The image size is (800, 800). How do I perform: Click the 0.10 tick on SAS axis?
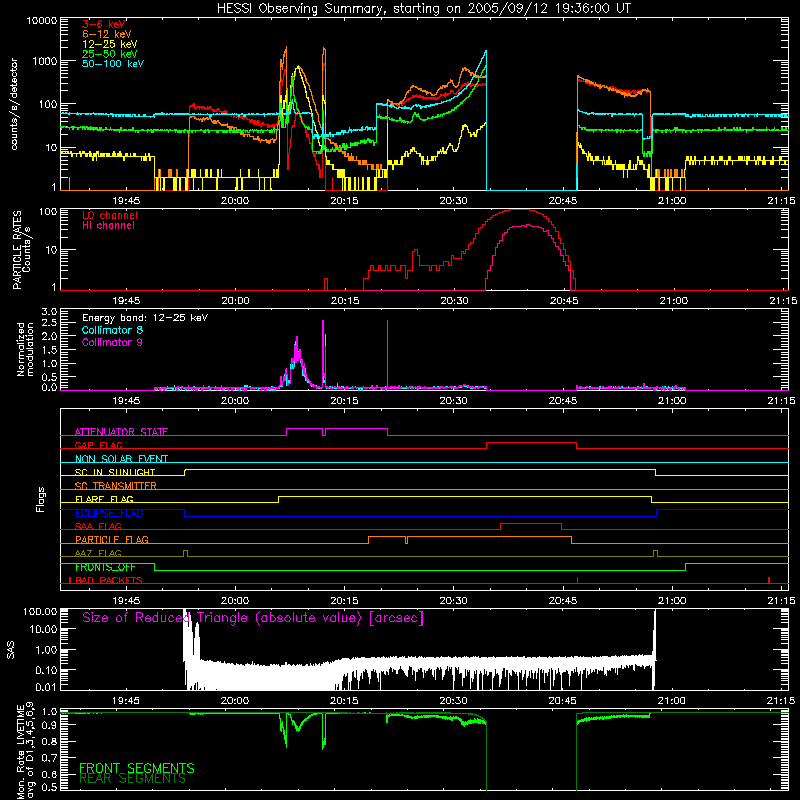pyautogui.click(x=46, y=670)
